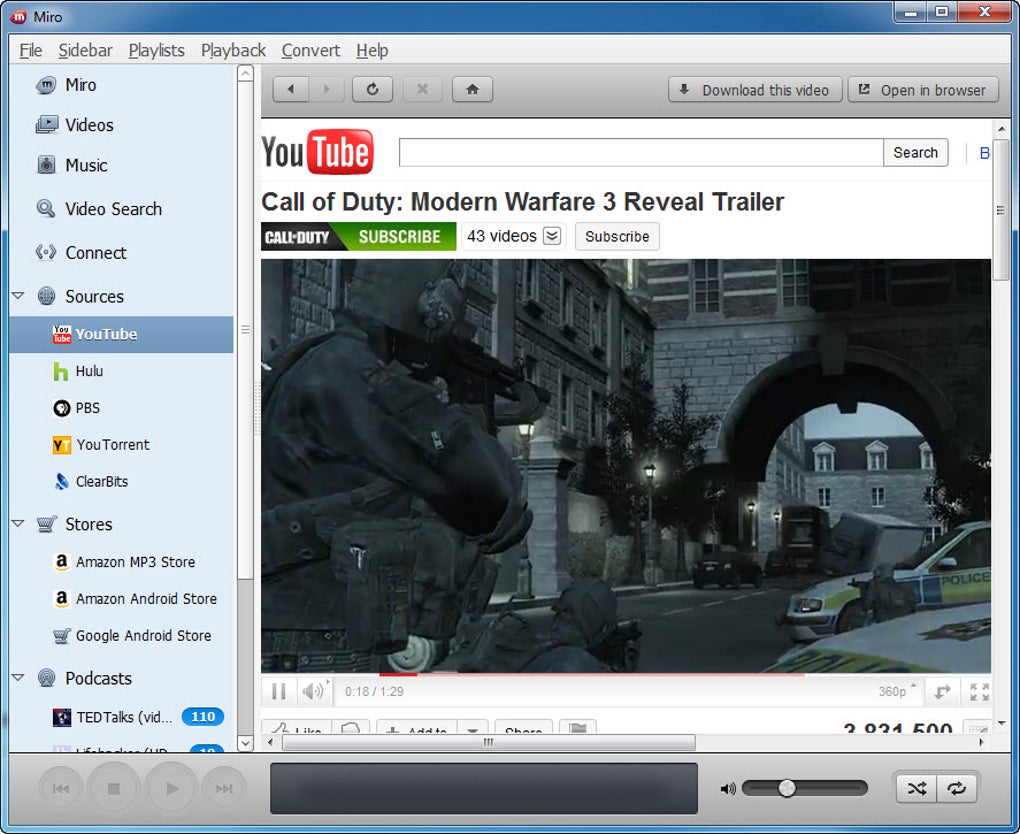Image resolution: width=1020 pixels, height=834 pixels.
Task: Click the sidebar scroll down arrow
Action: point(245,742)
